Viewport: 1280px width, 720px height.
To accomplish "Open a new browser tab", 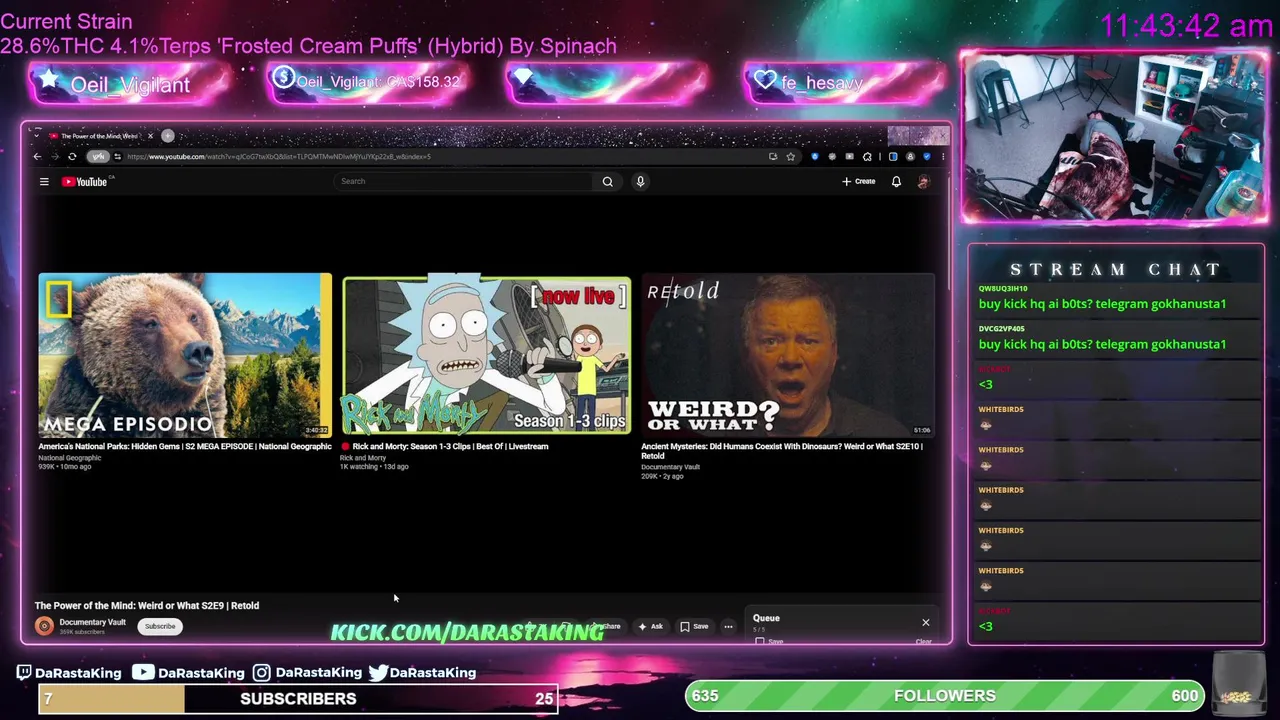I will pyautogui.click(x=168, y=135).
